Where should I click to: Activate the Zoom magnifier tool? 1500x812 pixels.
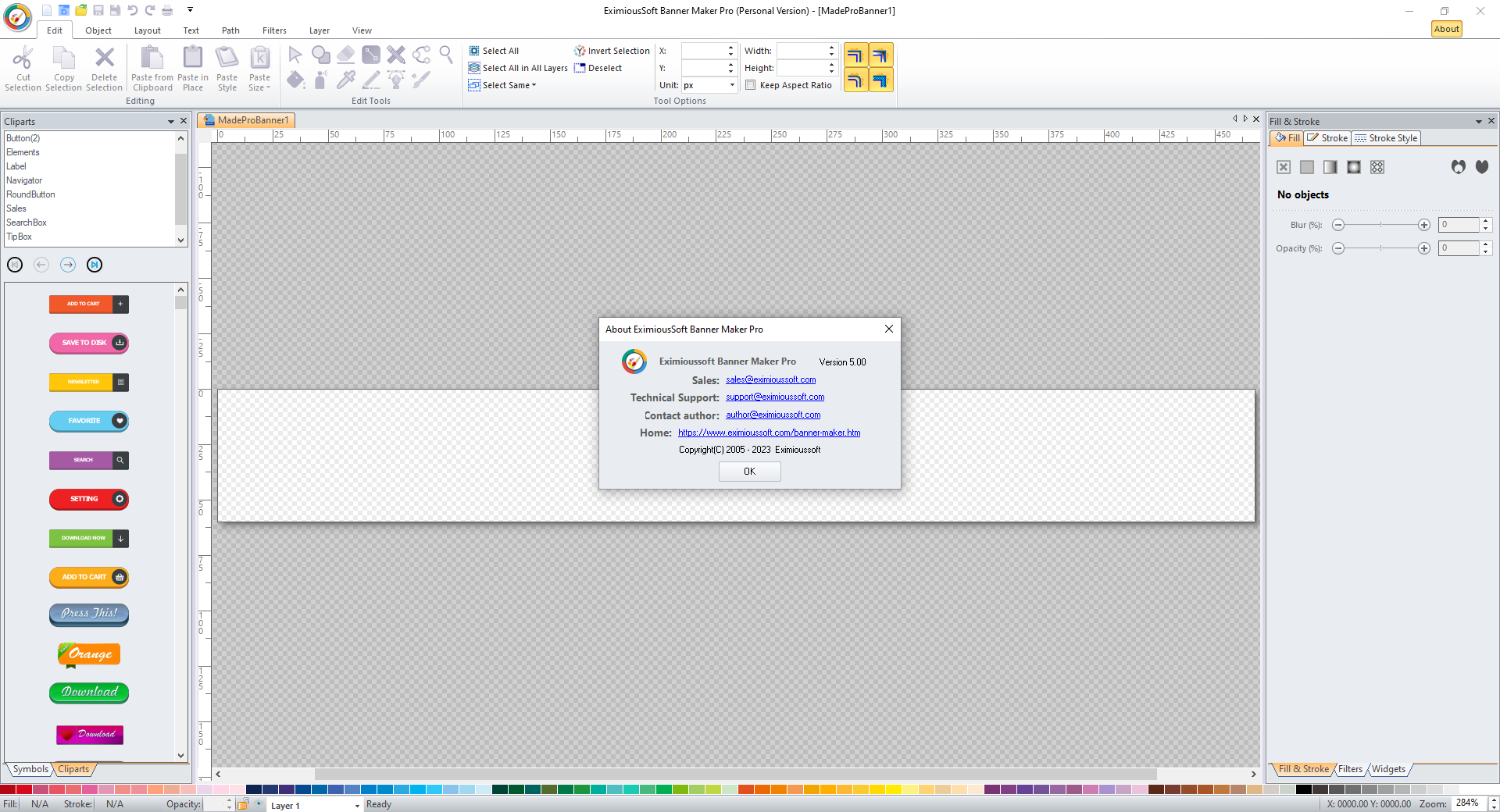446,55
